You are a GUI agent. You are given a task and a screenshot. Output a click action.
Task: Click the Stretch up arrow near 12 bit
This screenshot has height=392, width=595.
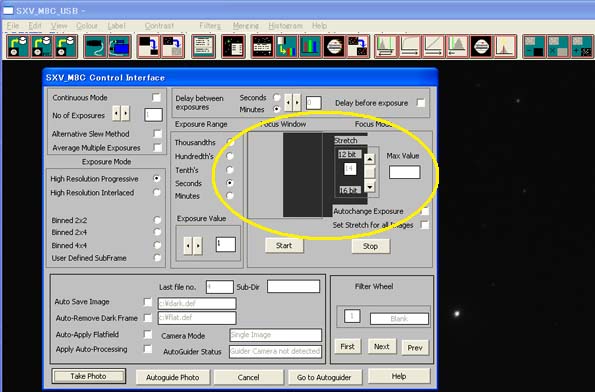point(370,159)
